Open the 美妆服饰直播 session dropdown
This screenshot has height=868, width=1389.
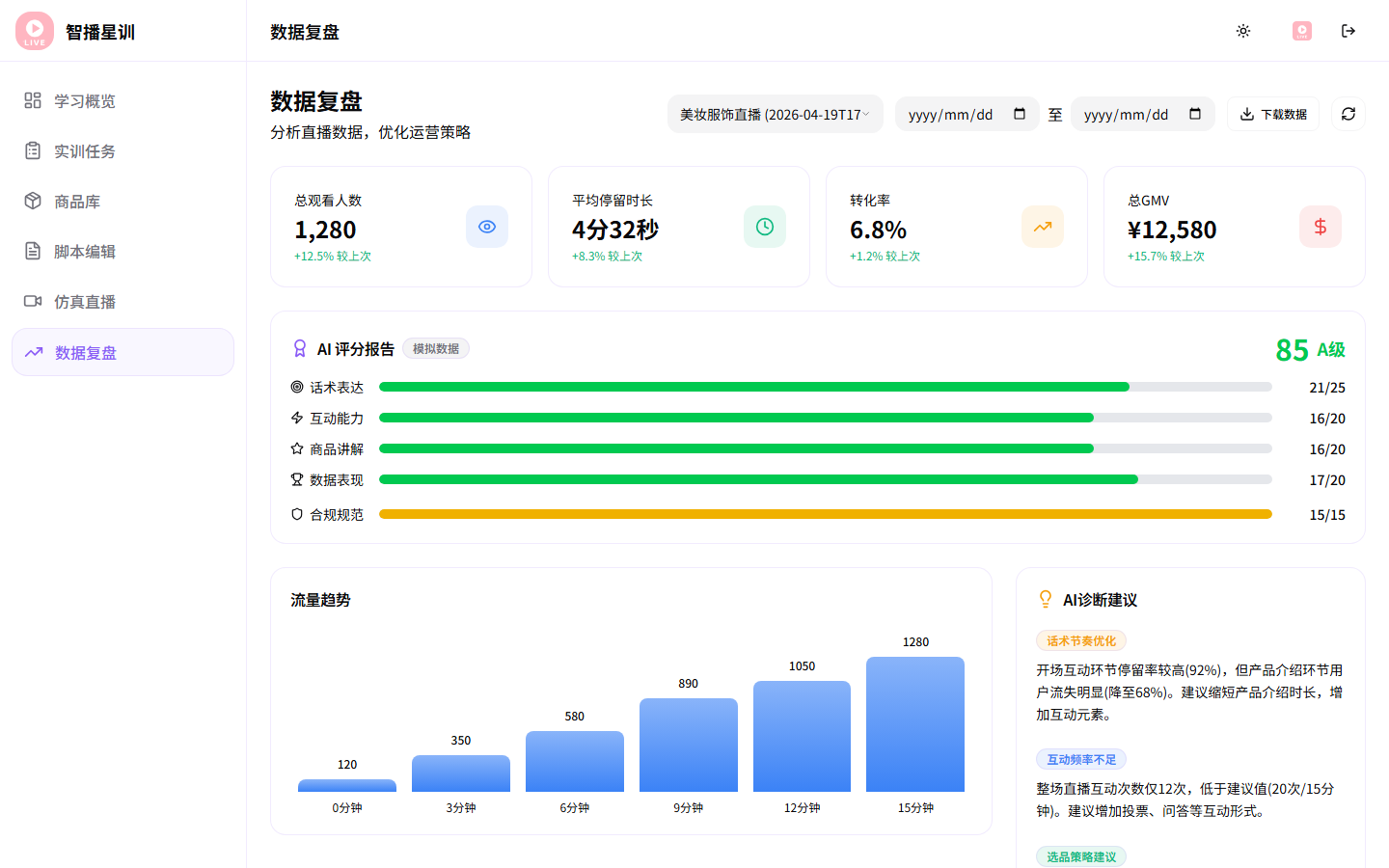click(775, 114)
